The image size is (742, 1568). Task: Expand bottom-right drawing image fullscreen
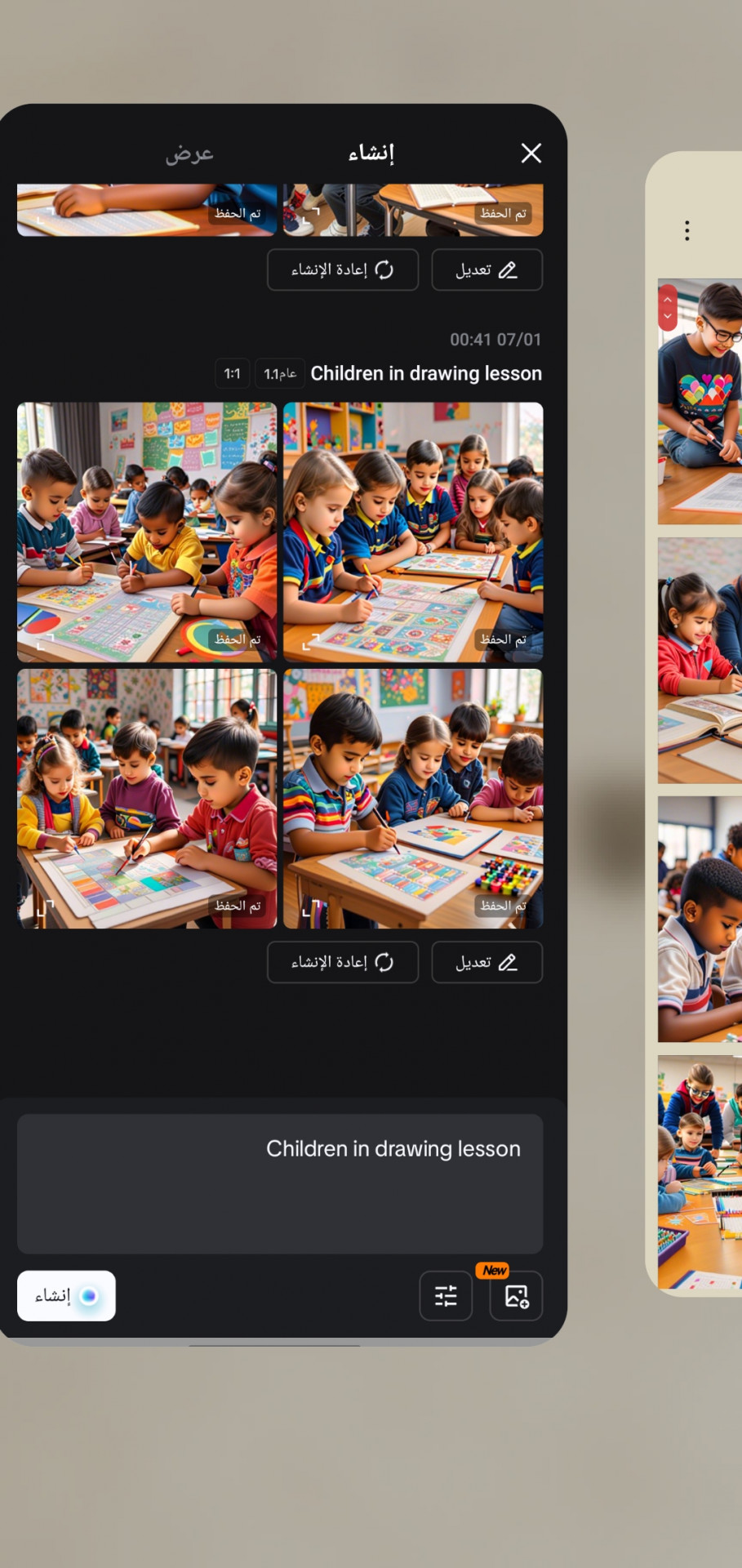[311, 907]
